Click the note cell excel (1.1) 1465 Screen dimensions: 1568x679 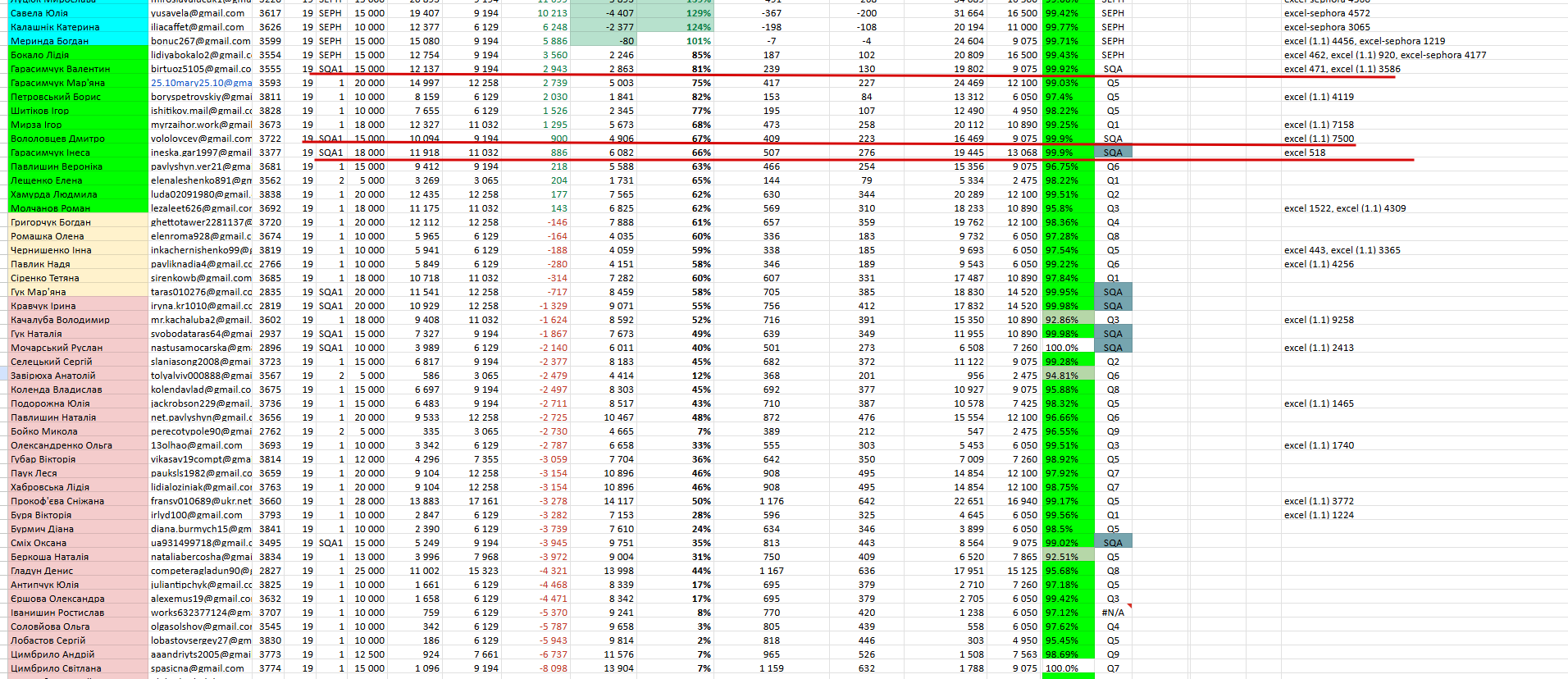click(1319, 403)
